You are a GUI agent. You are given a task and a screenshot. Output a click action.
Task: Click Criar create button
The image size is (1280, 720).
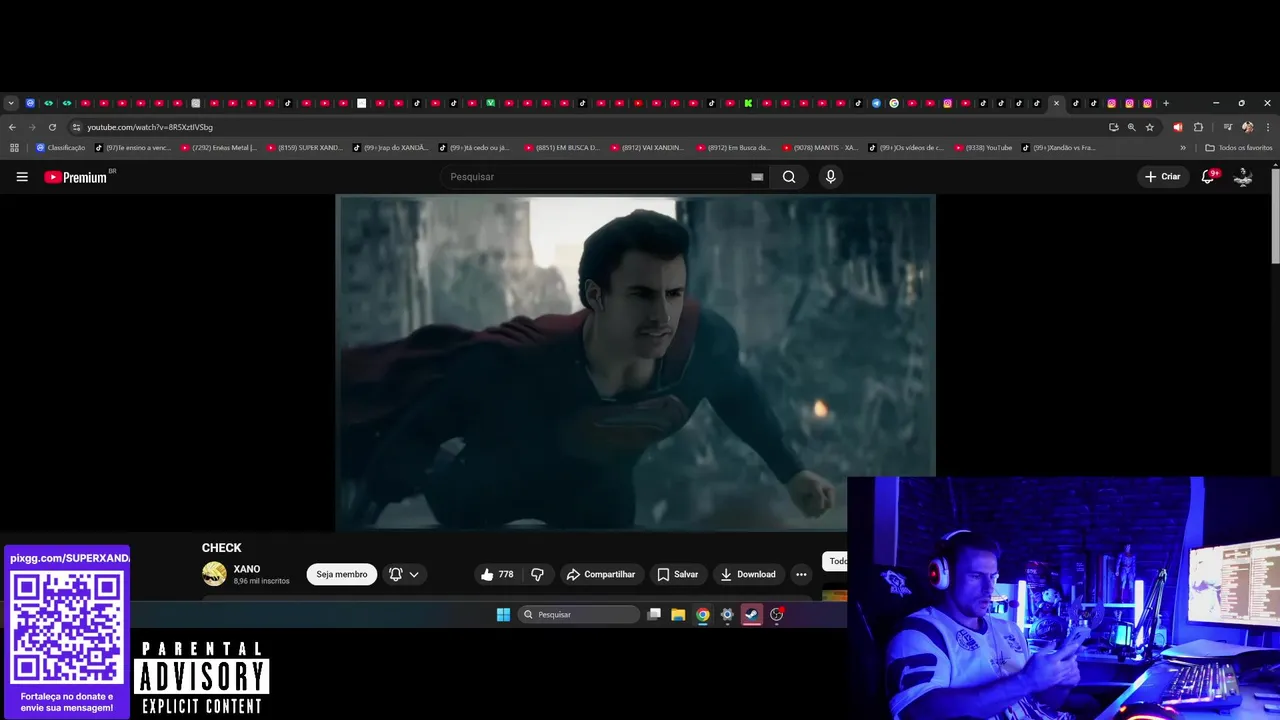(1163, 177)
